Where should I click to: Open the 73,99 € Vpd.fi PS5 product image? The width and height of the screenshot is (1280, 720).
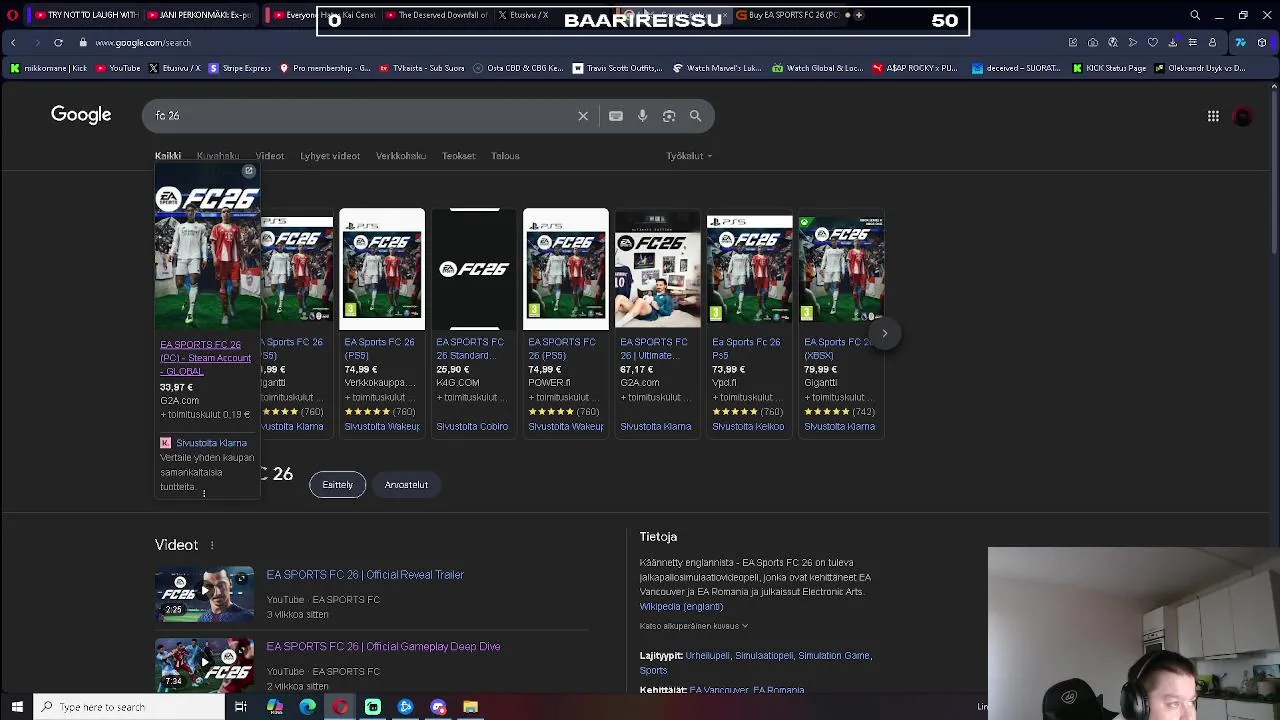click(750, 269)
